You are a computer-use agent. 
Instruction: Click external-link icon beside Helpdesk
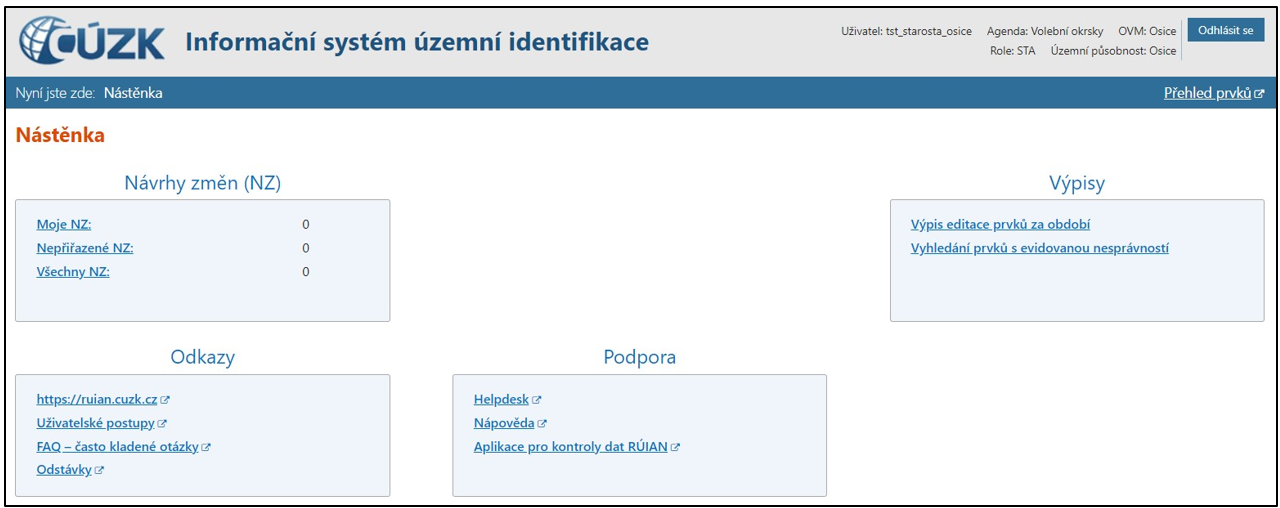tap(537, 400)
